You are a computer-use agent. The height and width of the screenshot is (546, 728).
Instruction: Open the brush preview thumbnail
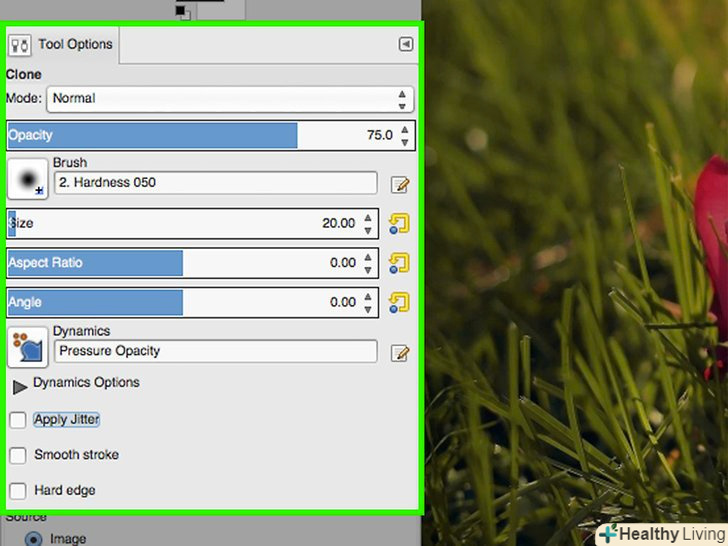tap(28, 179)
